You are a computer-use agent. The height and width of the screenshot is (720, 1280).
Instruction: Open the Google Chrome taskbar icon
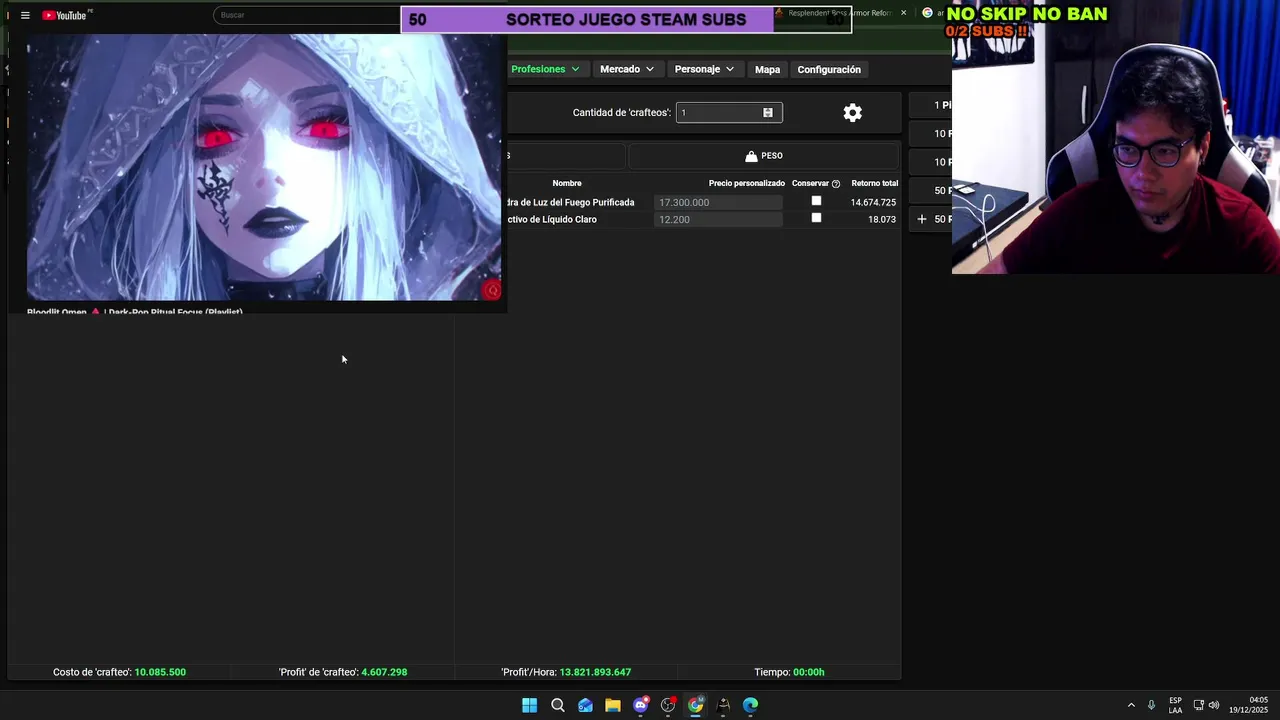[696, 705]
